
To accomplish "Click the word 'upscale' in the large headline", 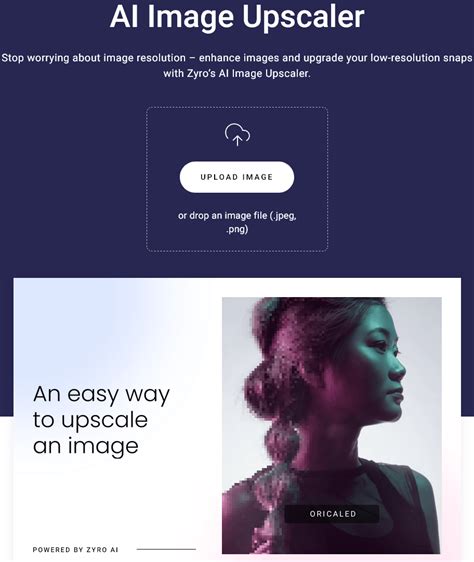I will (104, 421).
